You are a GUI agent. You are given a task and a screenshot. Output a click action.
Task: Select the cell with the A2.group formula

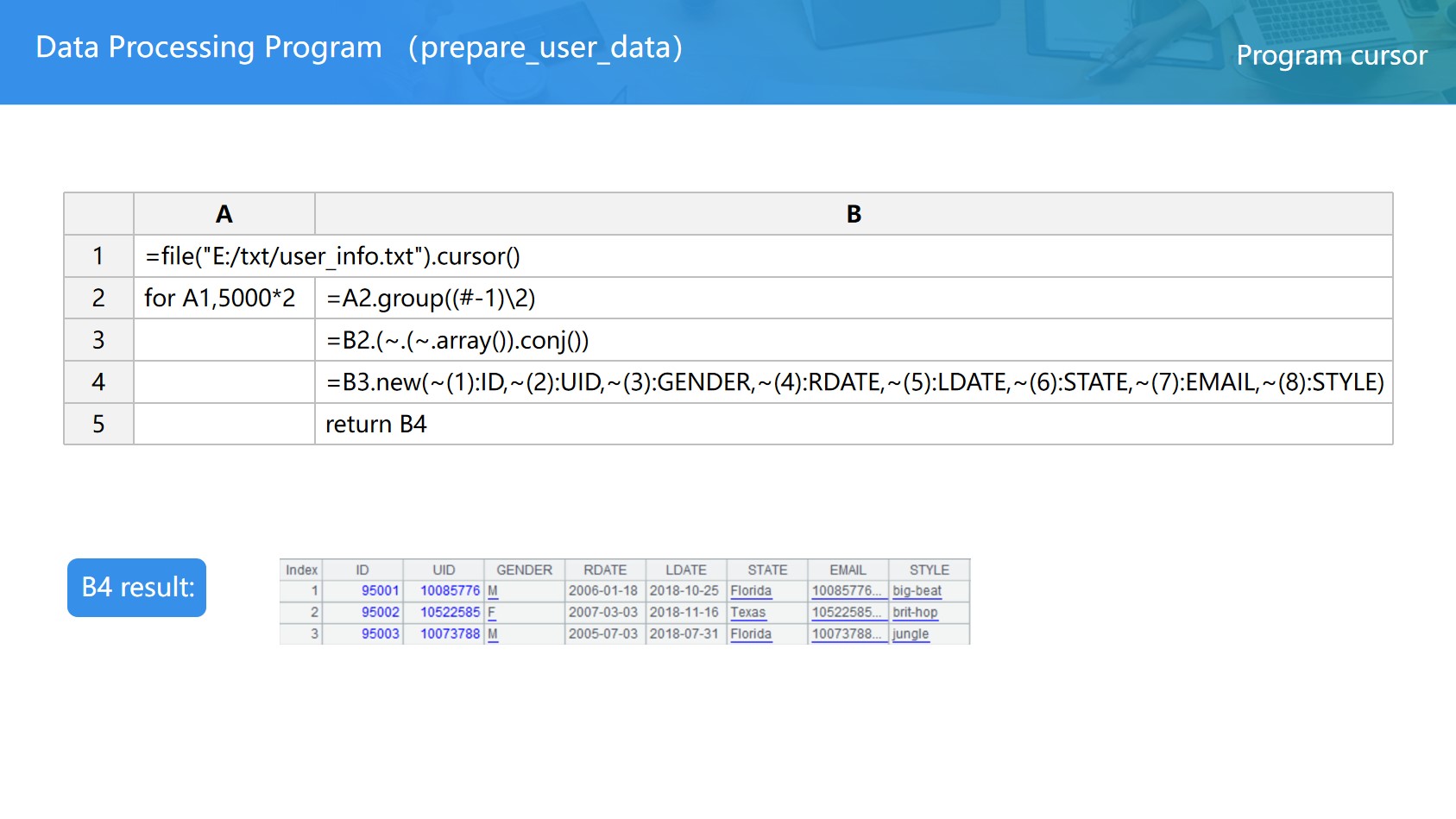431,299
